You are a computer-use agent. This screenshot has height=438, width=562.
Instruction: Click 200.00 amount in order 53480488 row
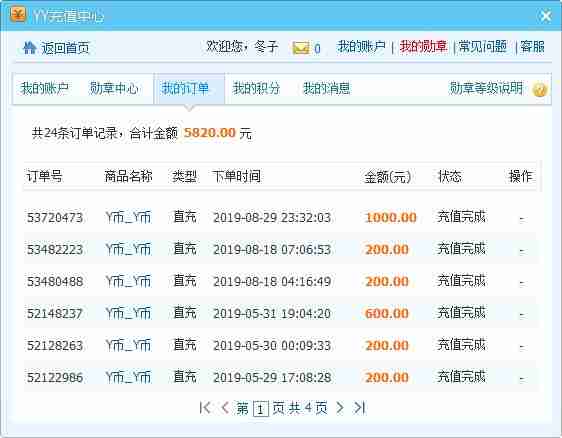pyautogui.click(x=387, y=281)
